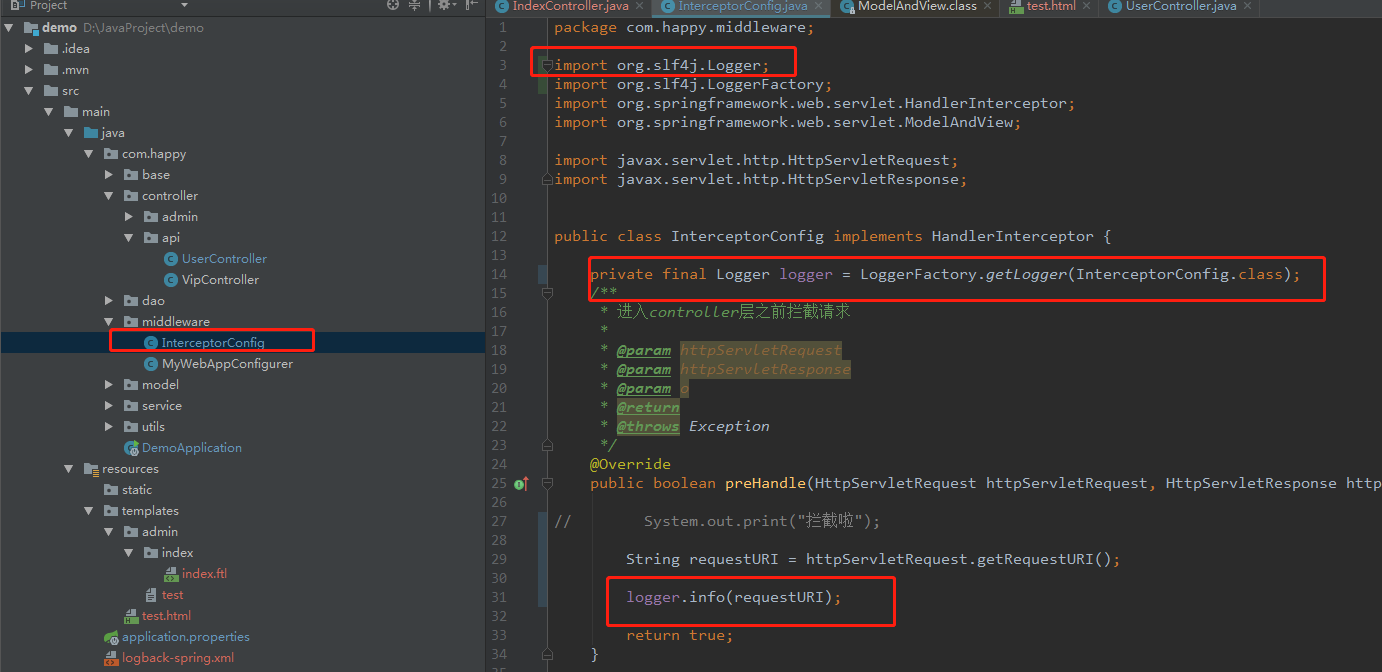Collapse the api package

tap(129, 238)
